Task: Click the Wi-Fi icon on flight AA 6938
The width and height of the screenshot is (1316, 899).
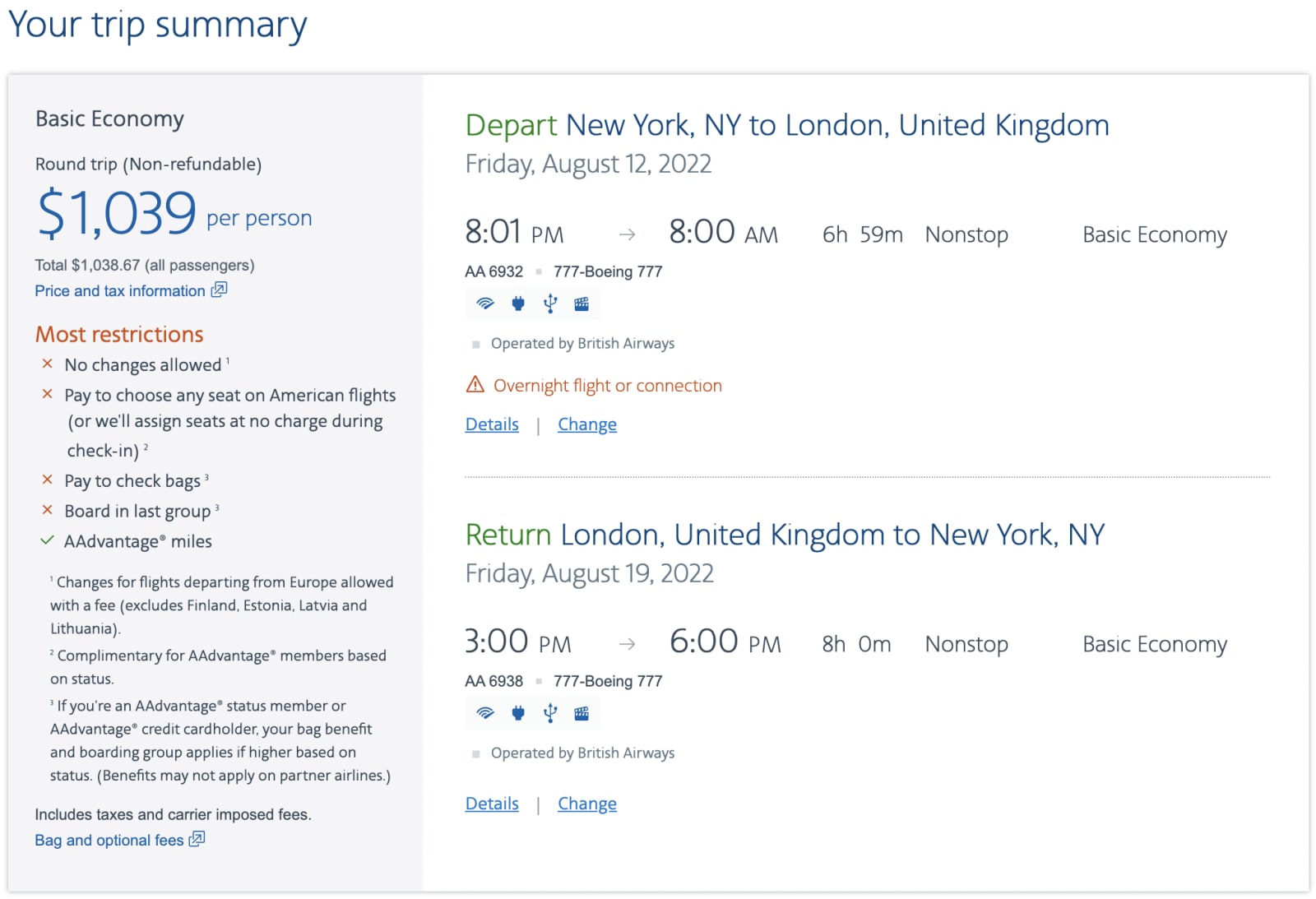Action: (x=485, y=713)
